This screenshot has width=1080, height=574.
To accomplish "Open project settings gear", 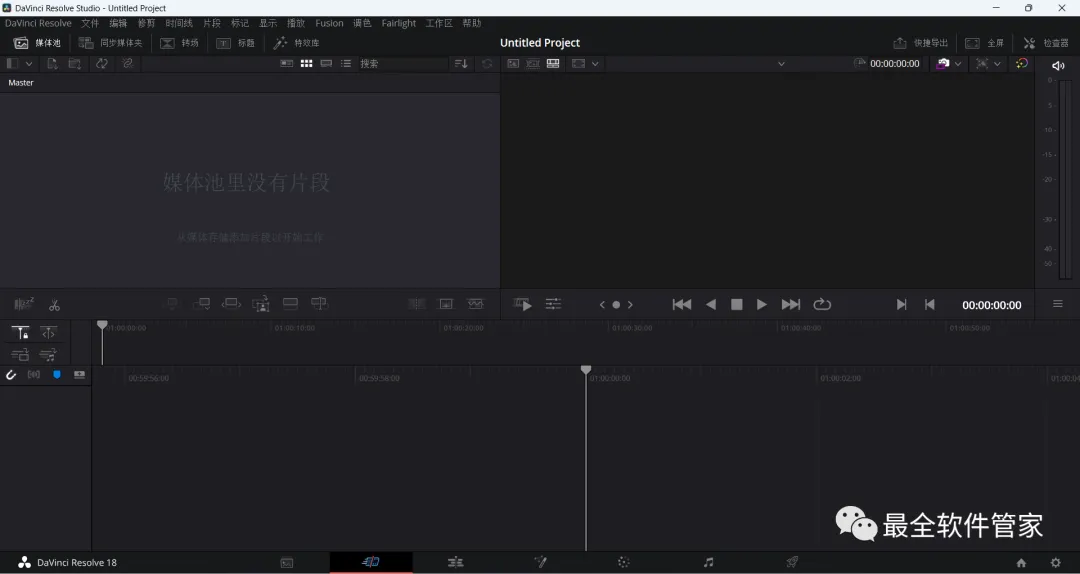I will click(1055, 563).
